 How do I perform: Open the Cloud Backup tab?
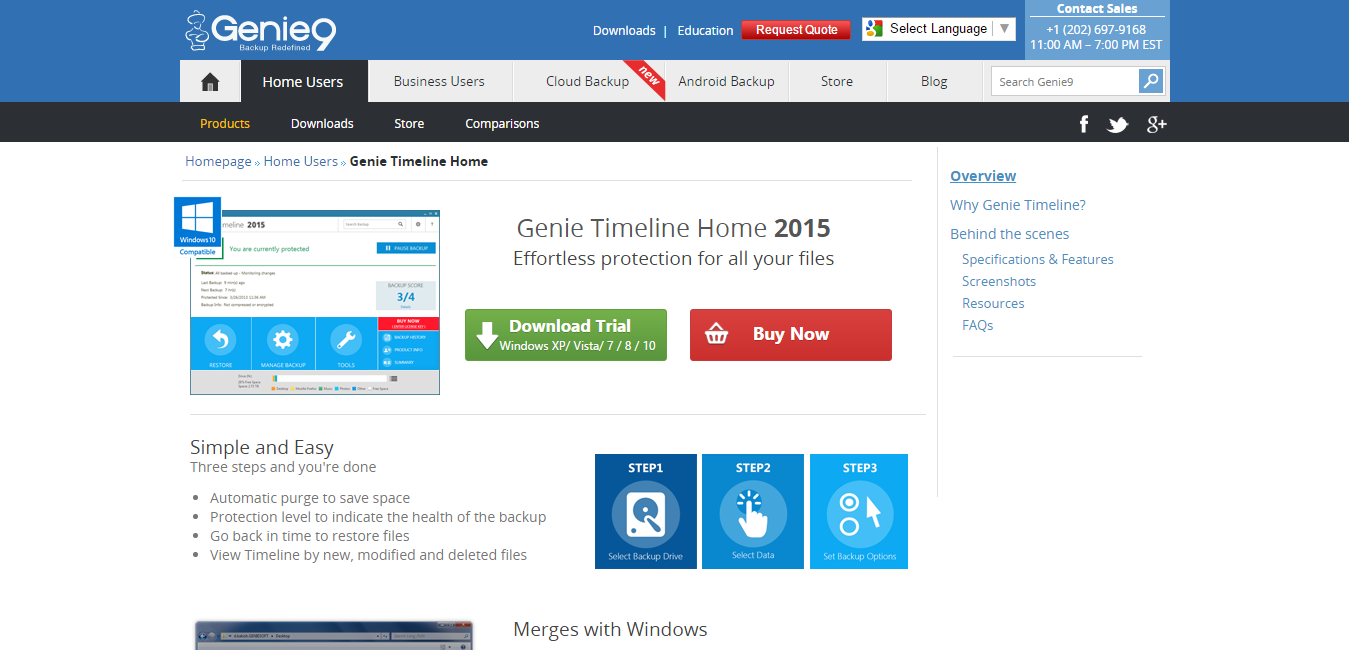(587, 82)
